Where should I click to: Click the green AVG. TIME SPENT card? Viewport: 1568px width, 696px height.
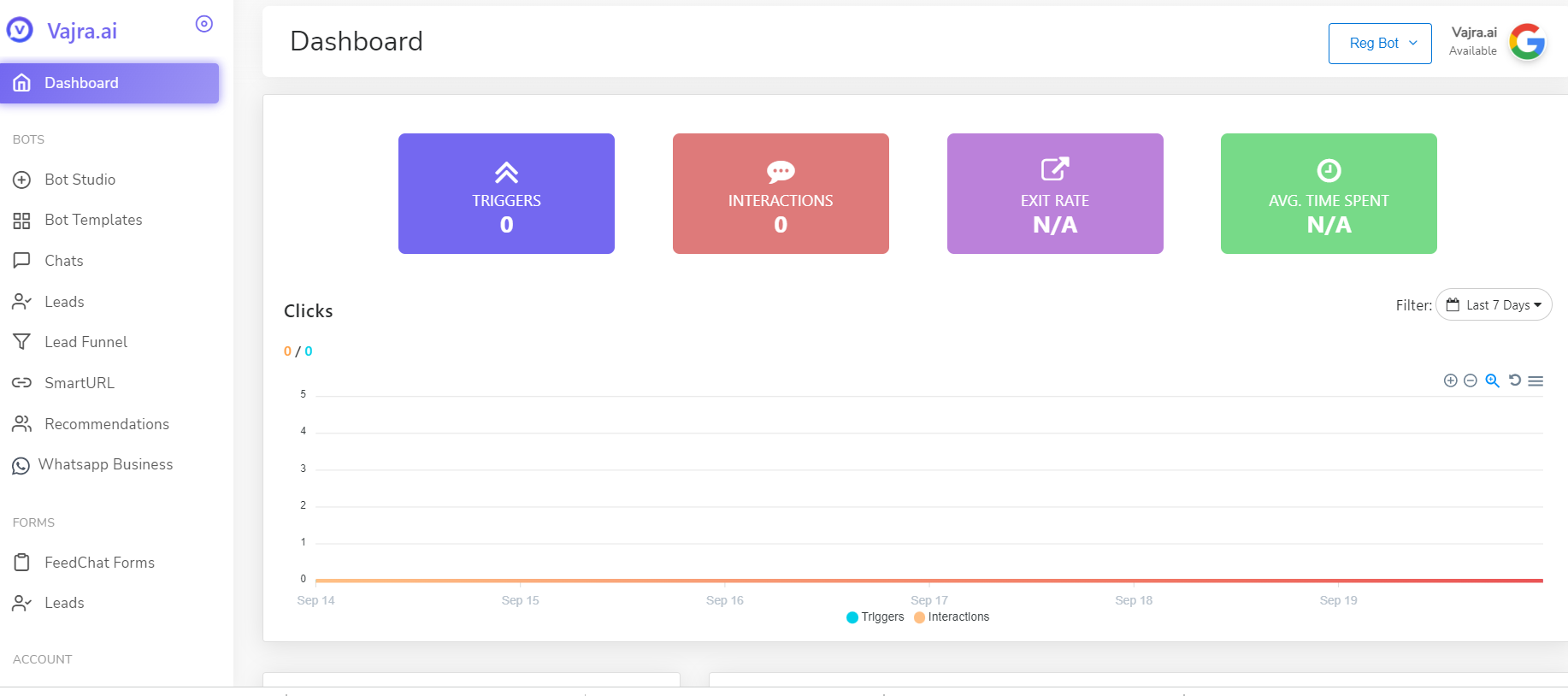click(x=1329, y=193)
